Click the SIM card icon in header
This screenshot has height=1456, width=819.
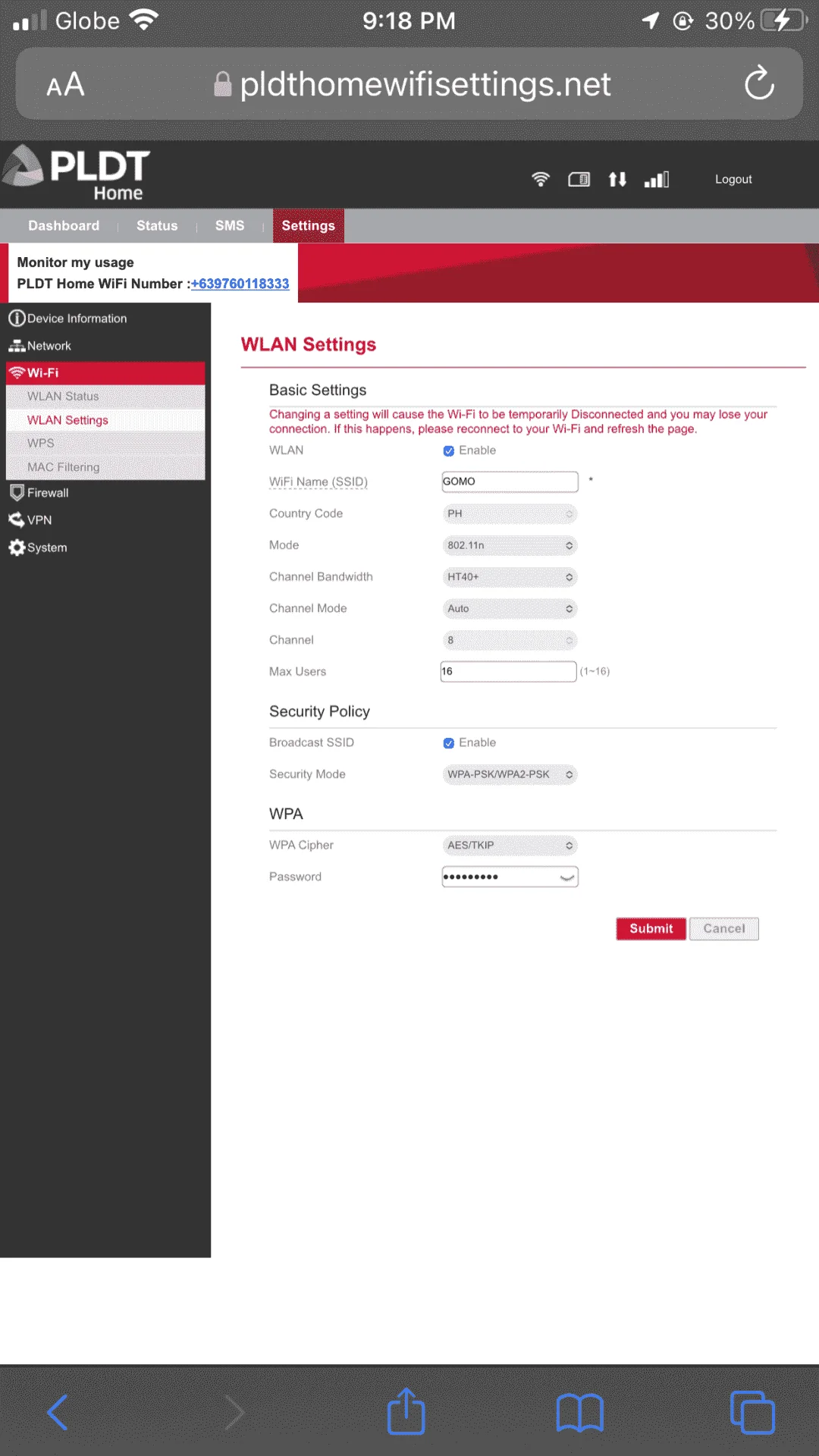pos(579,180)
